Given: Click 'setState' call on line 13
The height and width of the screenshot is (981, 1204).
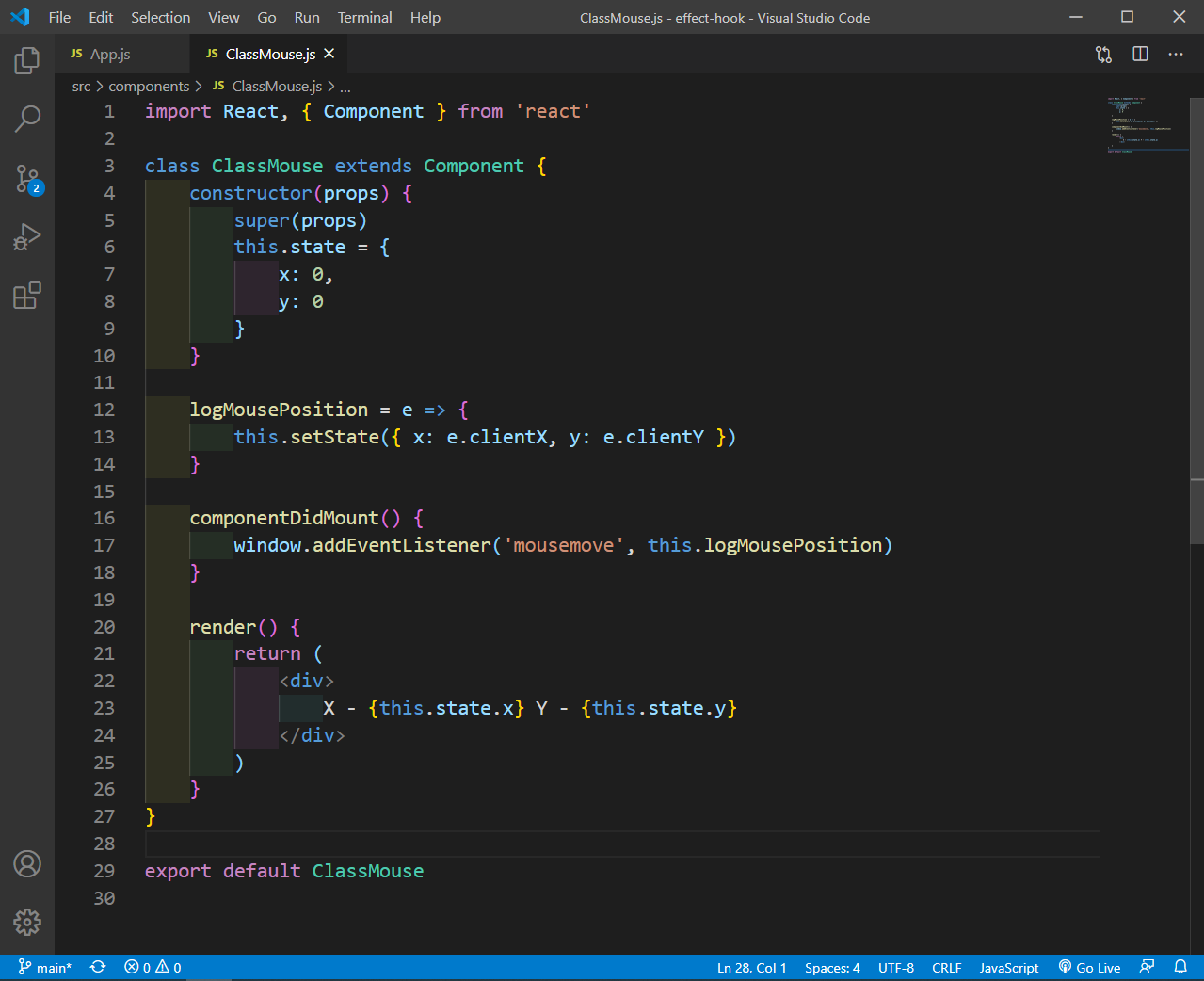Looking at the screenshot, I should tap(334, 437).
